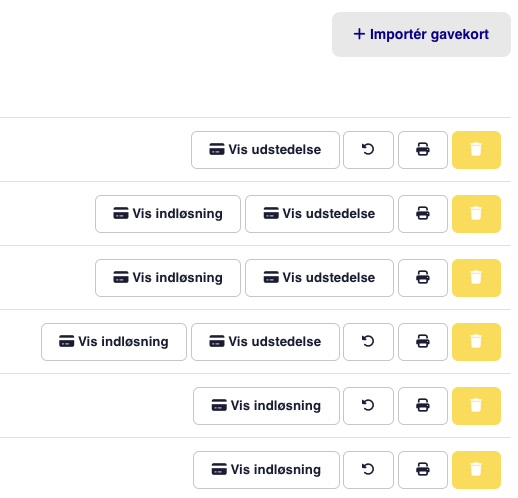
Task: Print the last row's gift card
Action: pos(423,470)
